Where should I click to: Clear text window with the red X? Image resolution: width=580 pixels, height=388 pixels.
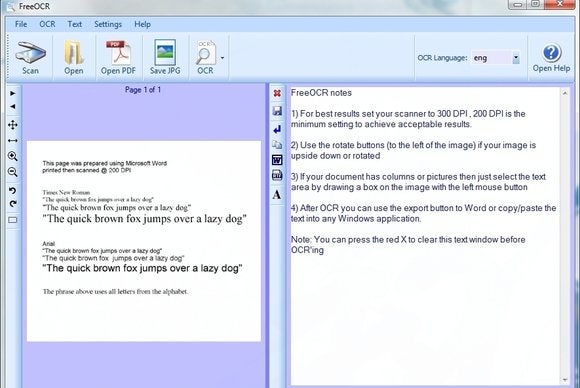tap(277, 93)
